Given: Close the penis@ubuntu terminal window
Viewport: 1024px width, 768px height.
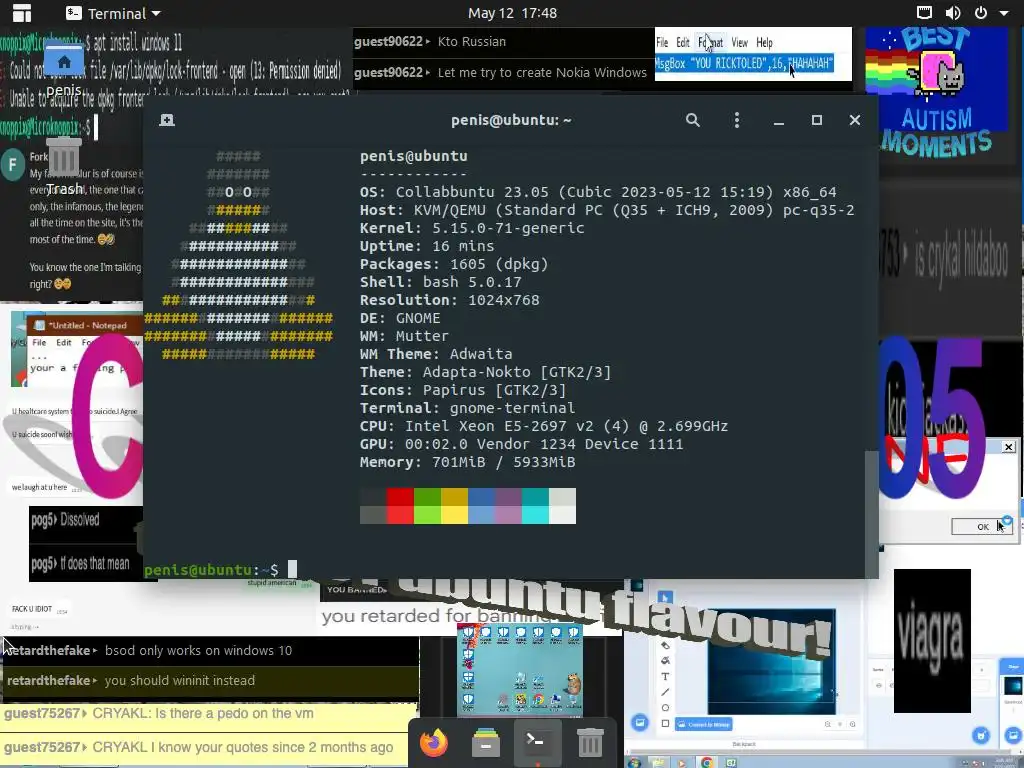Looking at the screenshot, I should pyautogui.click(x=855, y=120).
